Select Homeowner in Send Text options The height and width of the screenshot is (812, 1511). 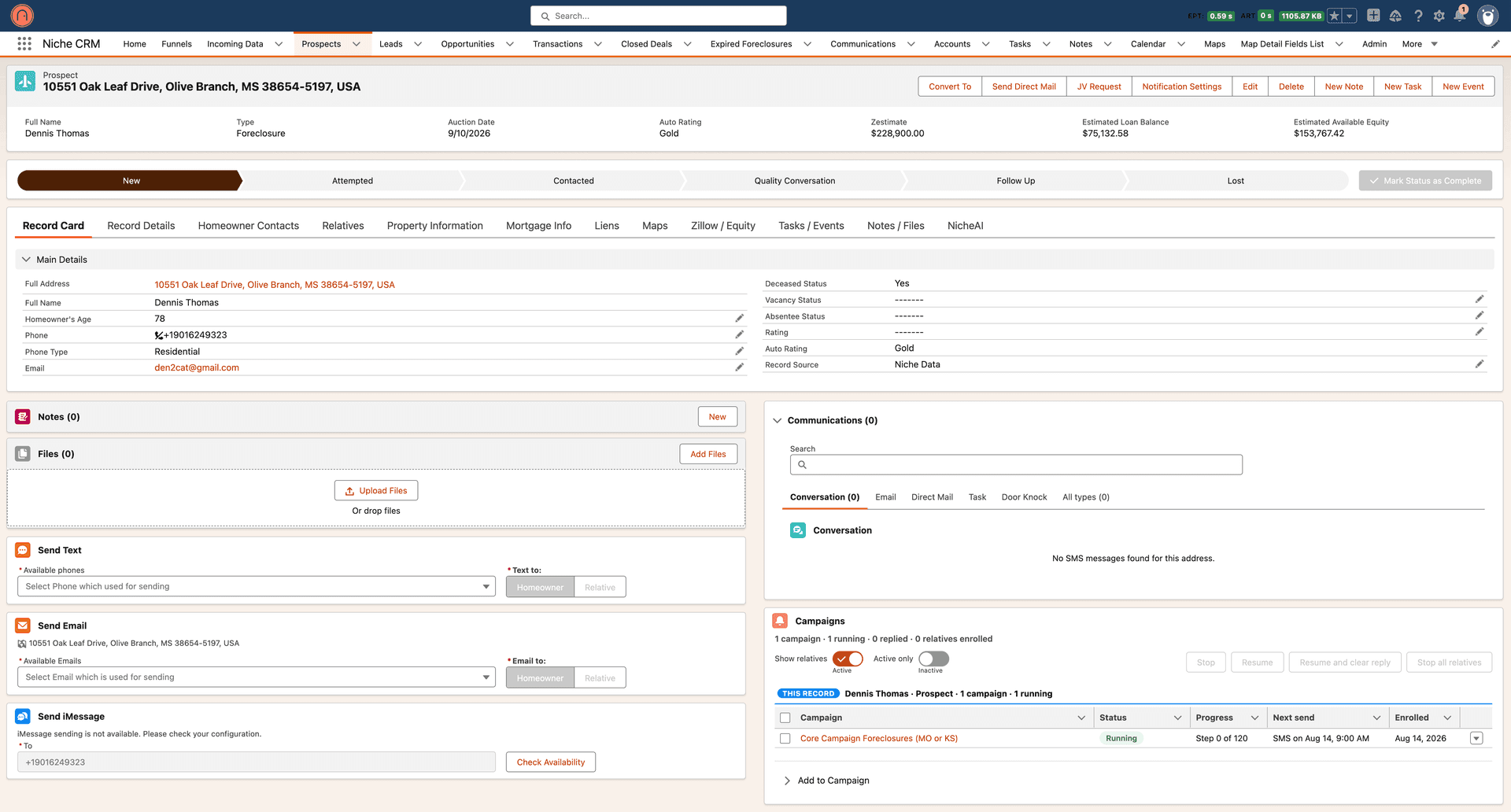pos(540,587)
